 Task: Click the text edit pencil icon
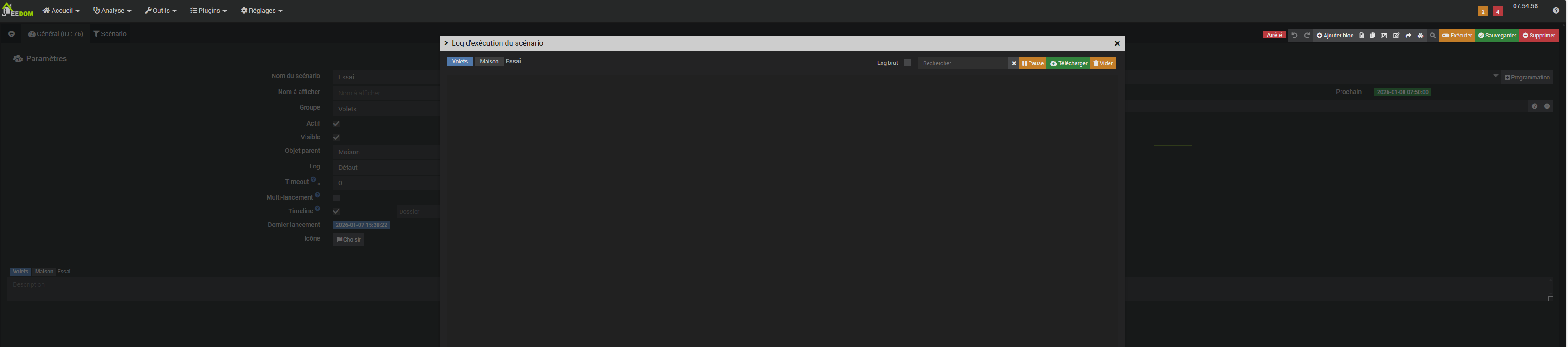pyautogui.click(x=1396, y=35)
